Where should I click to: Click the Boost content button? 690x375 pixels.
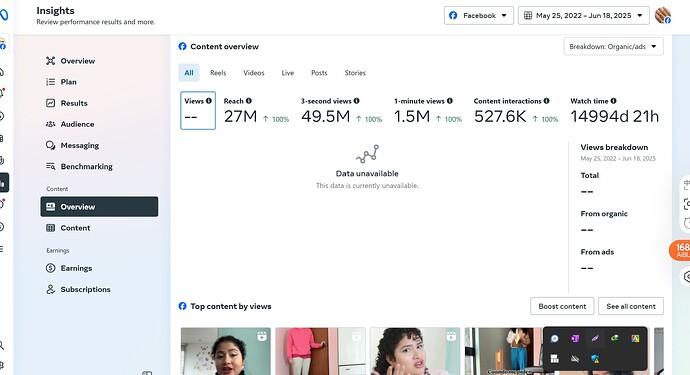click(562, 306)
